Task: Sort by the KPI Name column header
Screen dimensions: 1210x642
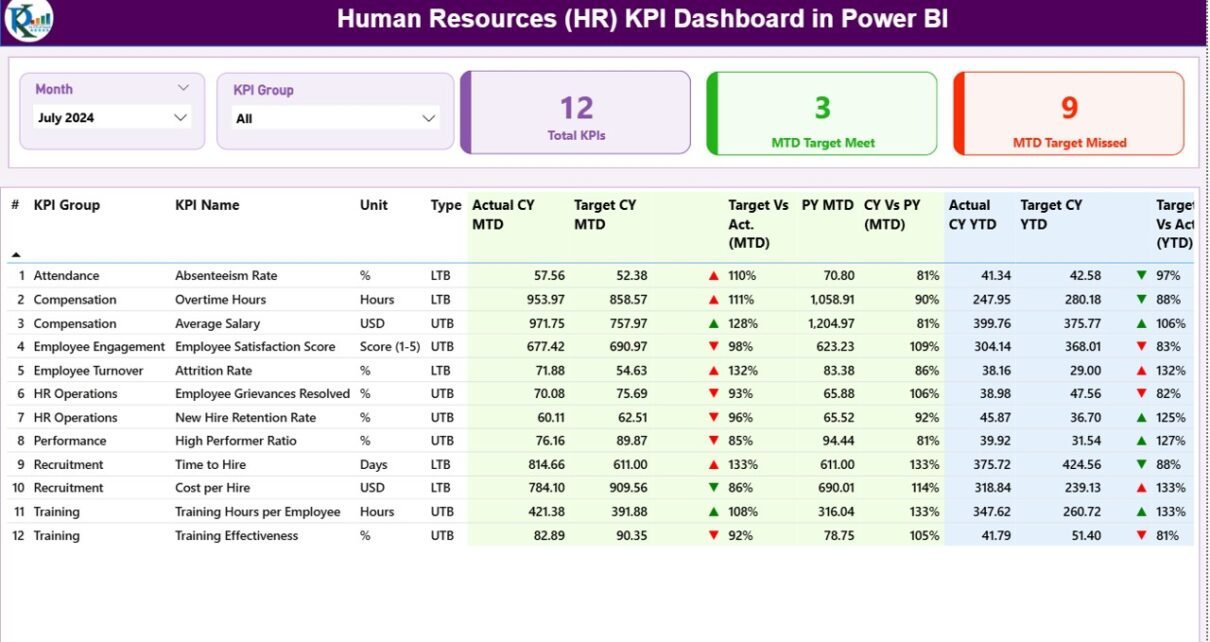Action: 207,205
